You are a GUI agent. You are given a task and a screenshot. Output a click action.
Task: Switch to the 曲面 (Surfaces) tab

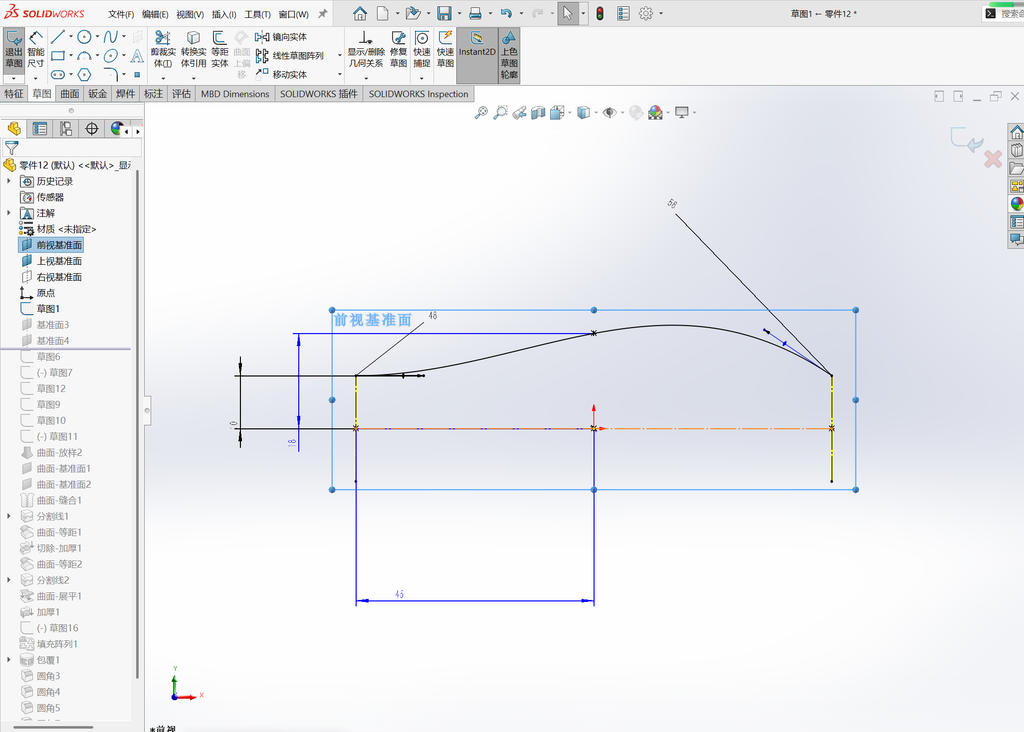click(x=70, y=93)
